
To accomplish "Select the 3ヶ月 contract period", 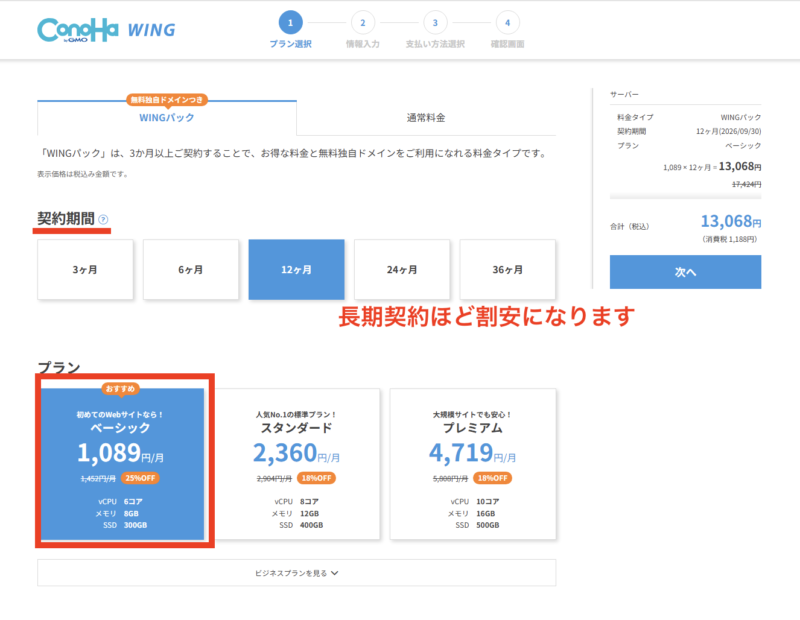I will [x=85, y=269].
